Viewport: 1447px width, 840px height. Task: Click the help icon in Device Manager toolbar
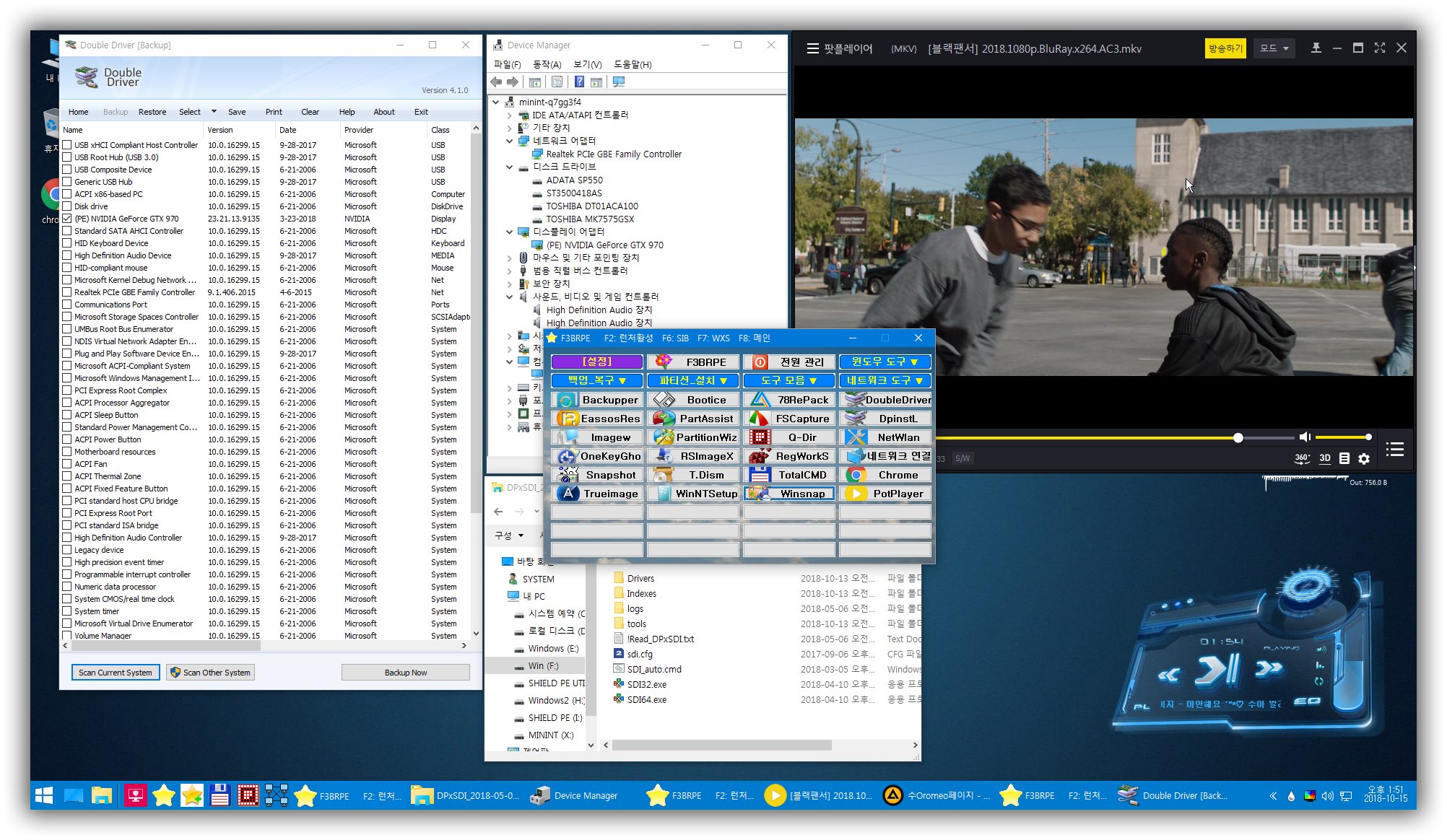pos(579,82)
